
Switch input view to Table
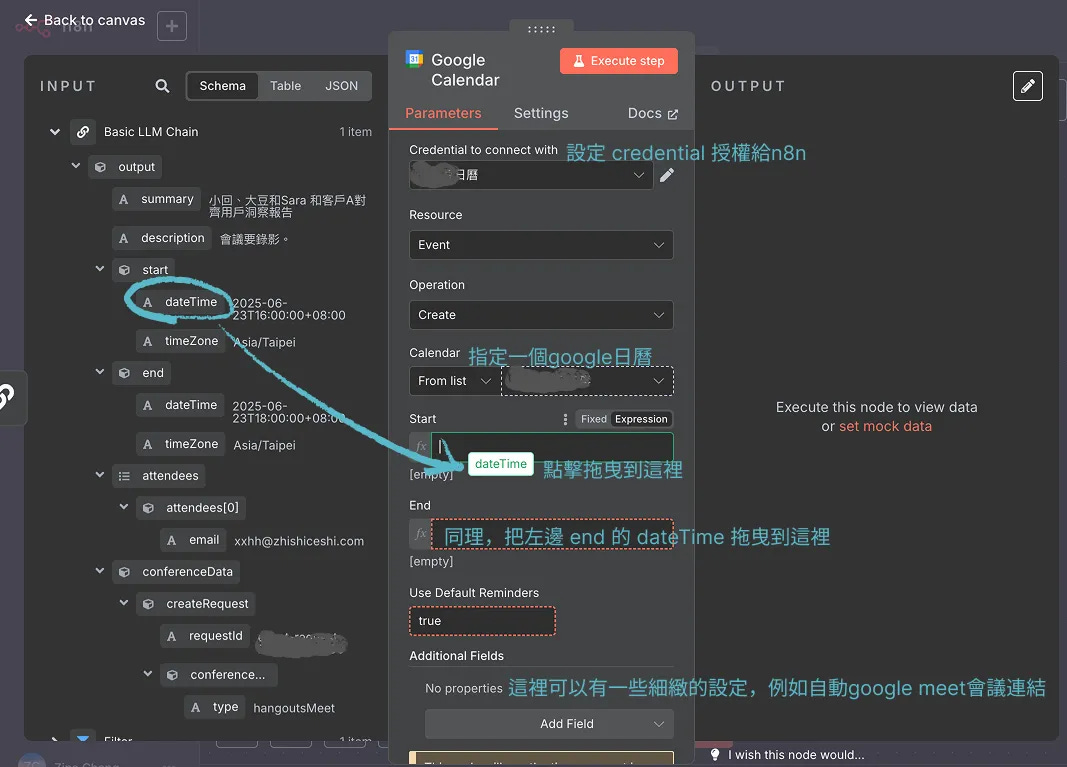[x=285, y=86]
